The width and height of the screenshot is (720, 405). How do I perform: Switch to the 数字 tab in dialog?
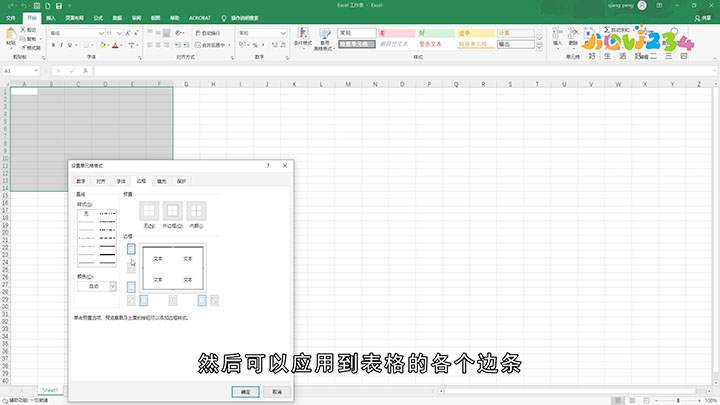[81, 181]
